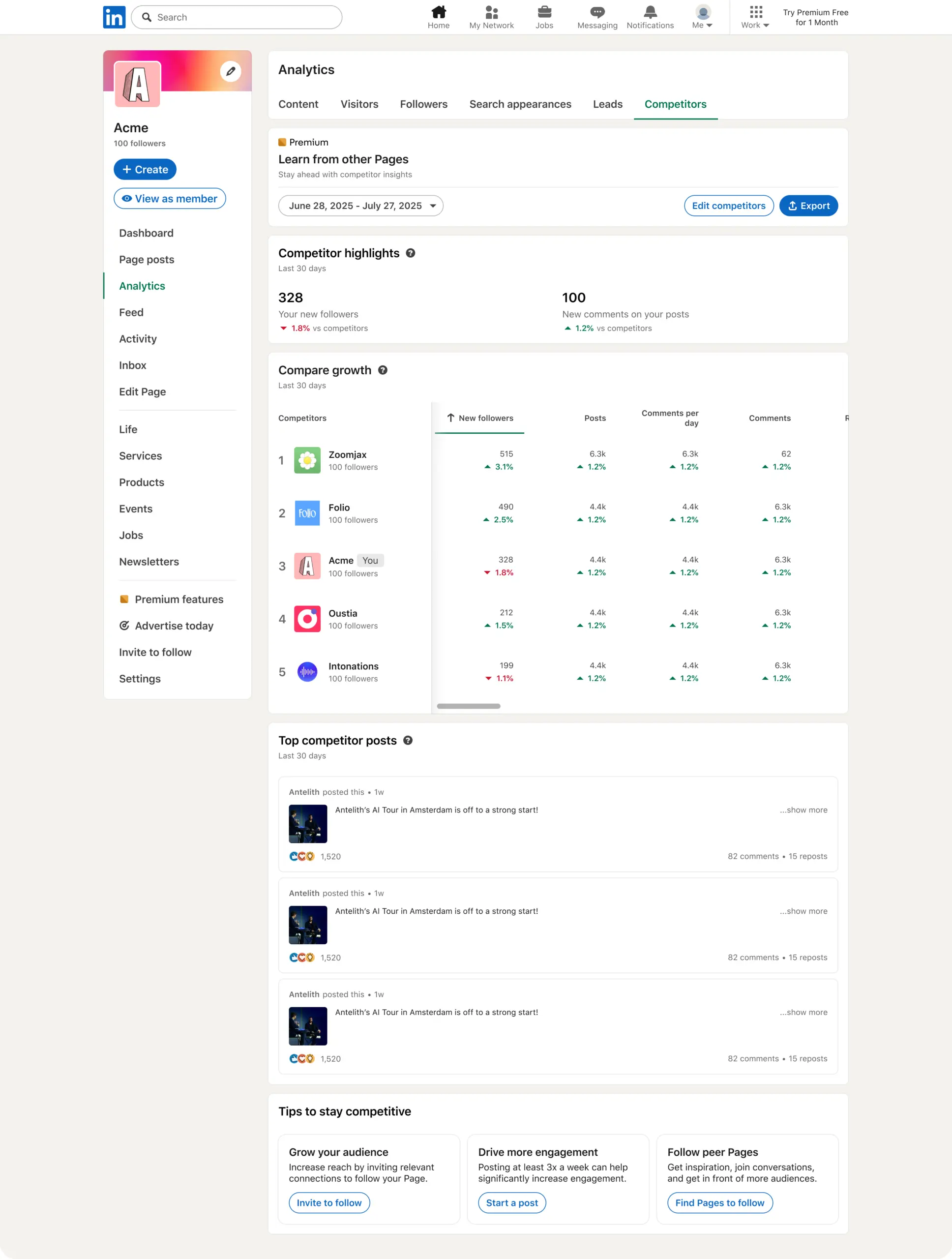Image resolution: width=952 pixels, height=1259 pixels.
Task: Click reaction icons on third Antelith post
Action: (301, 1059)
